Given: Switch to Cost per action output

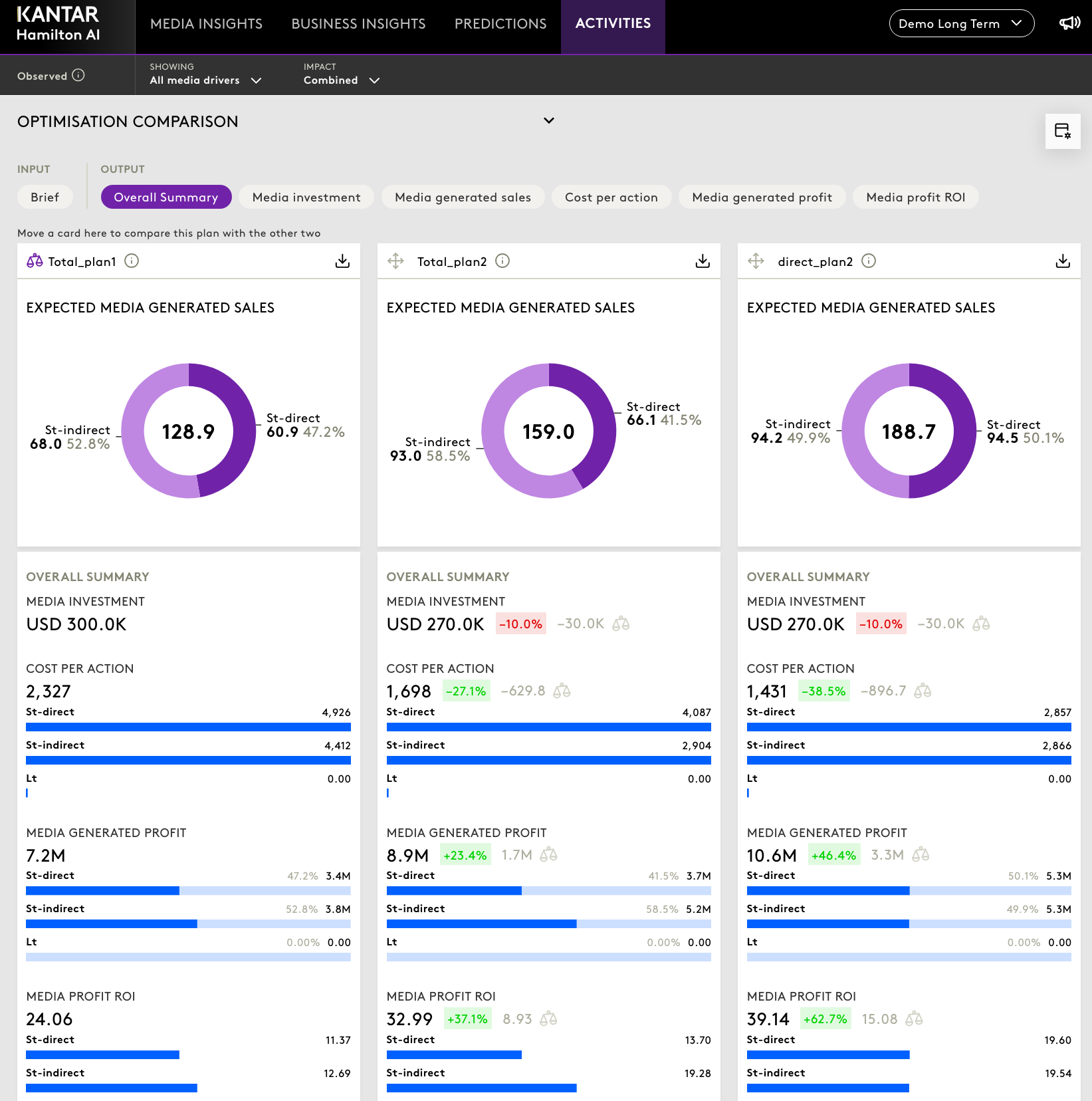Looking at the screenshot, I should click(x=611, y=197).
